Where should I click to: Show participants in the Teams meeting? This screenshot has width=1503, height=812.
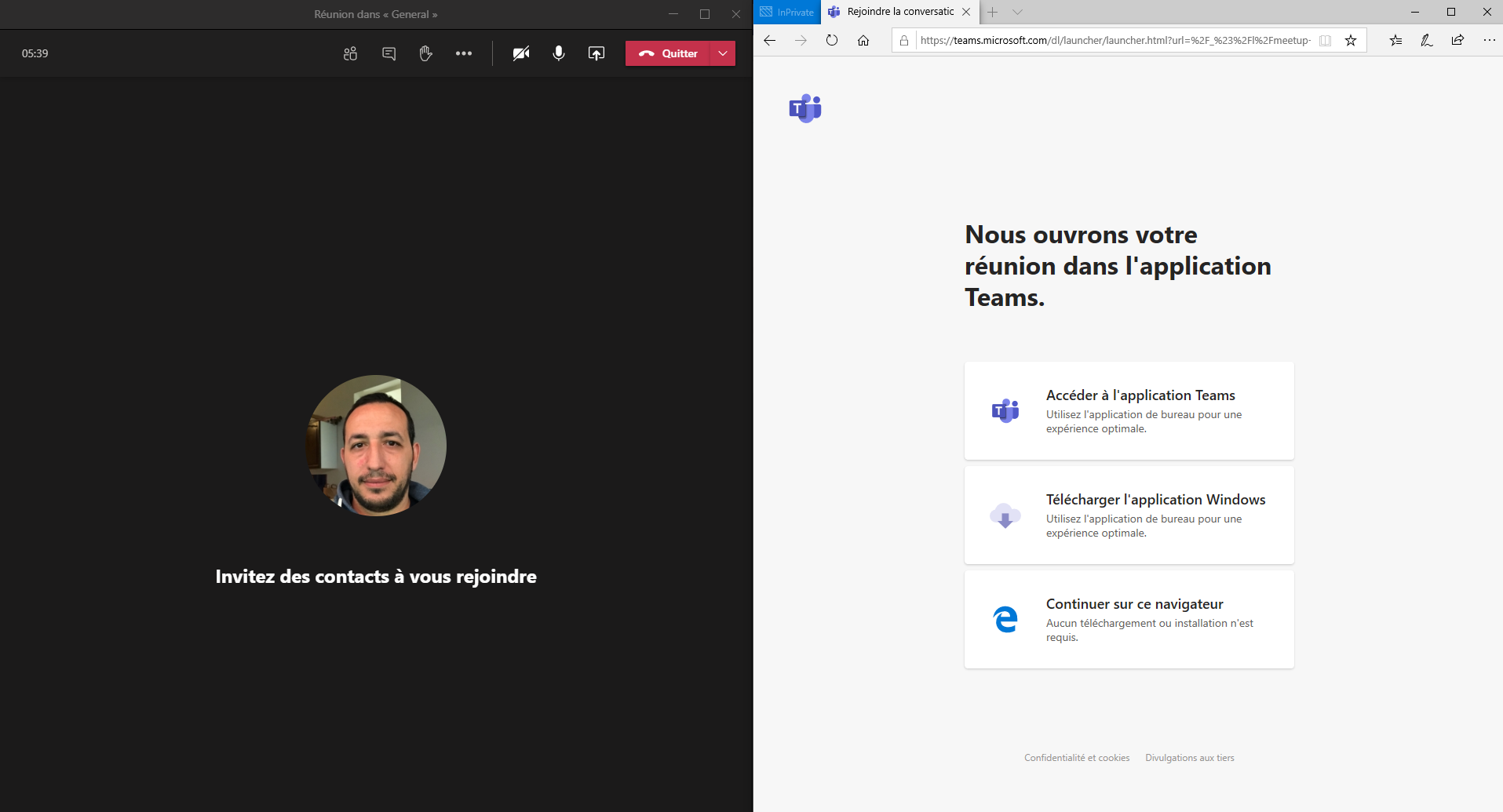coord(350,53)
